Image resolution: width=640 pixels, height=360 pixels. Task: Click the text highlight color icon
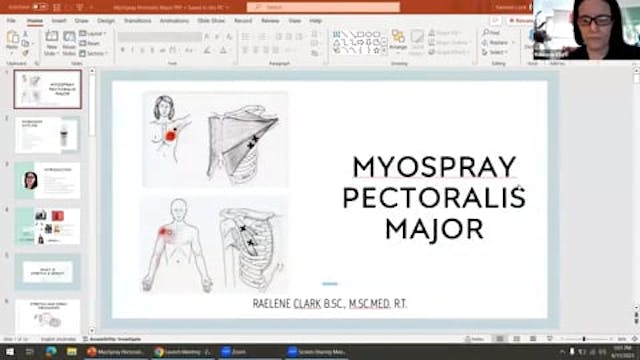(208, 50)
